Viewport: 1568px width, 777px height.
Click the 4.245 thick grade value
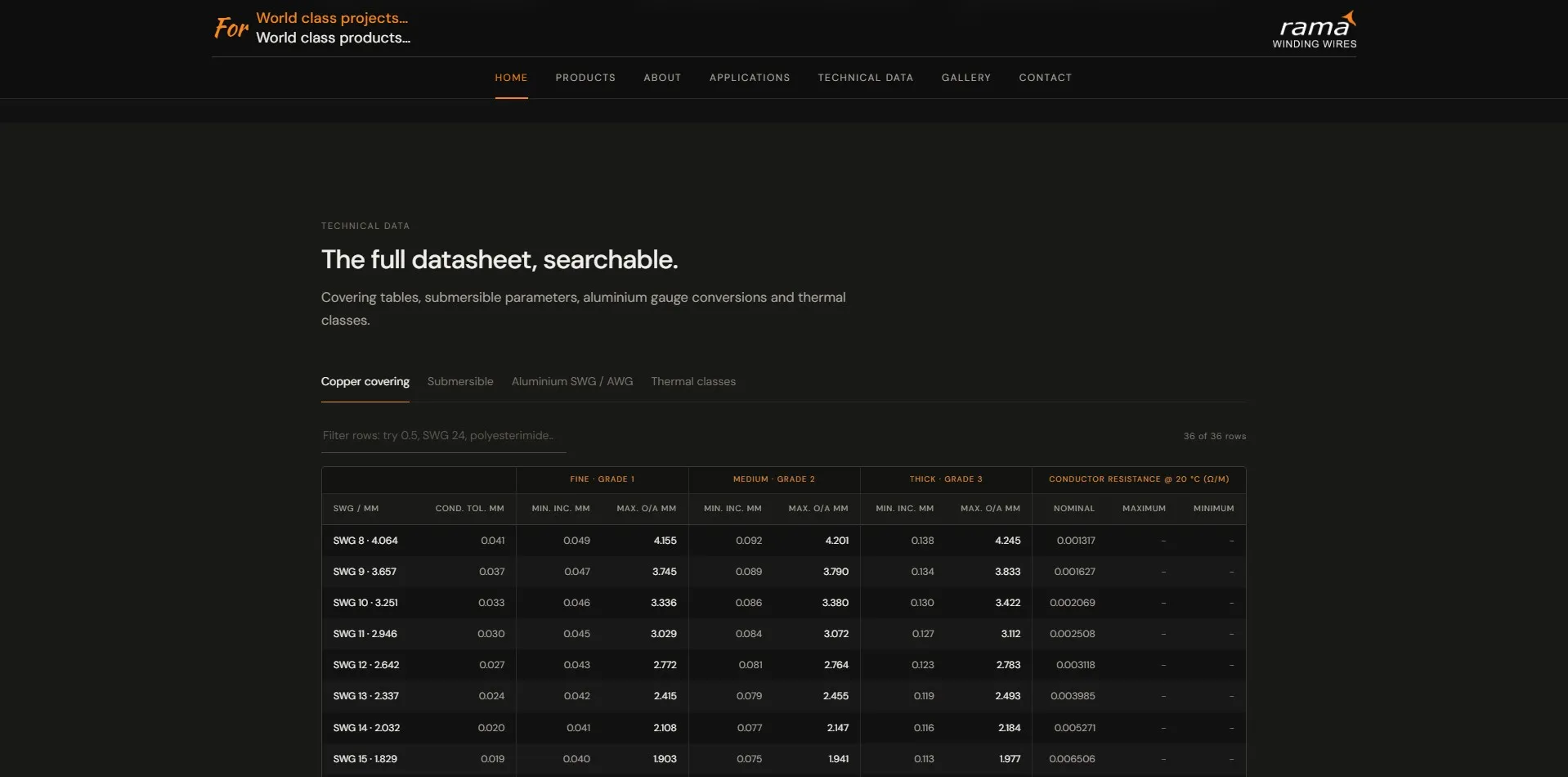click(x=1008, y=541)
